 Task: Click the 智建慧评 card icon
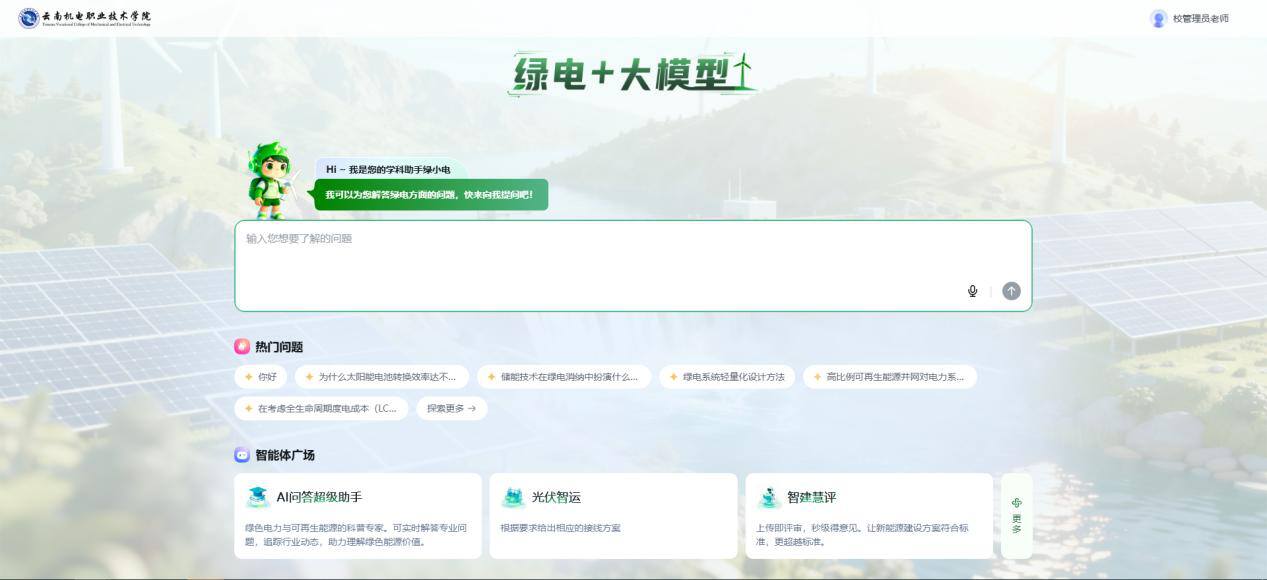point(768,497)
